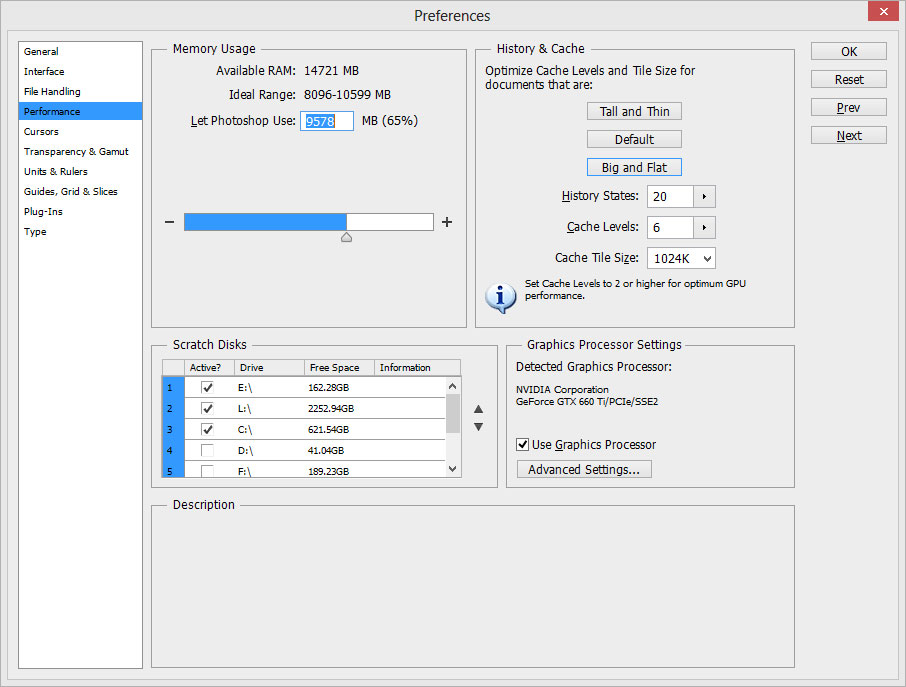This screenshot has width=906, height=687.
Task: Move selected scratch disk down with arrow
Action: pyautogui.click(x=478, y=427)
